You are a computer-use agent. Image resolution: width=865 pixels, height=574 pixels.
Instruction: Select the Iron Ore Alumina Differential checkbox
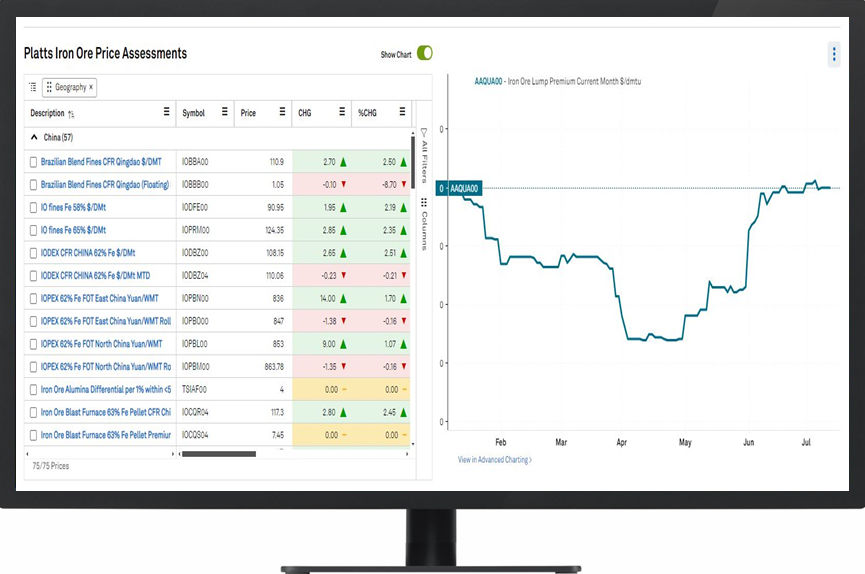[33, 389]
